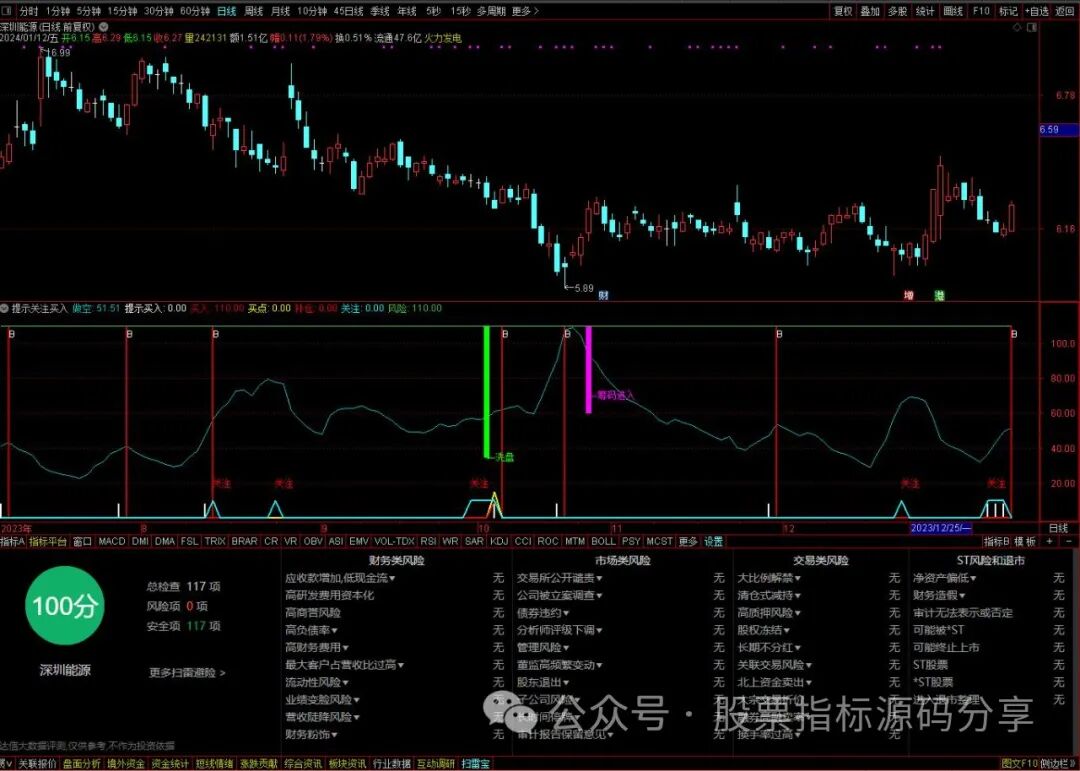Expand the 债券违约 risk item
The height and width of the screenshot is (771, 1080).
(543, 613)
